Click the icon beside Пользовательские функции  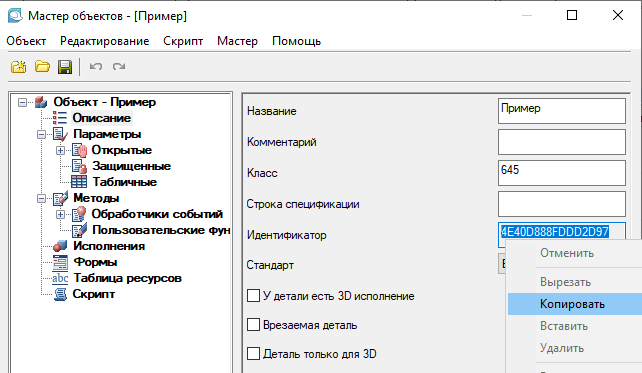tap(79, 230)
